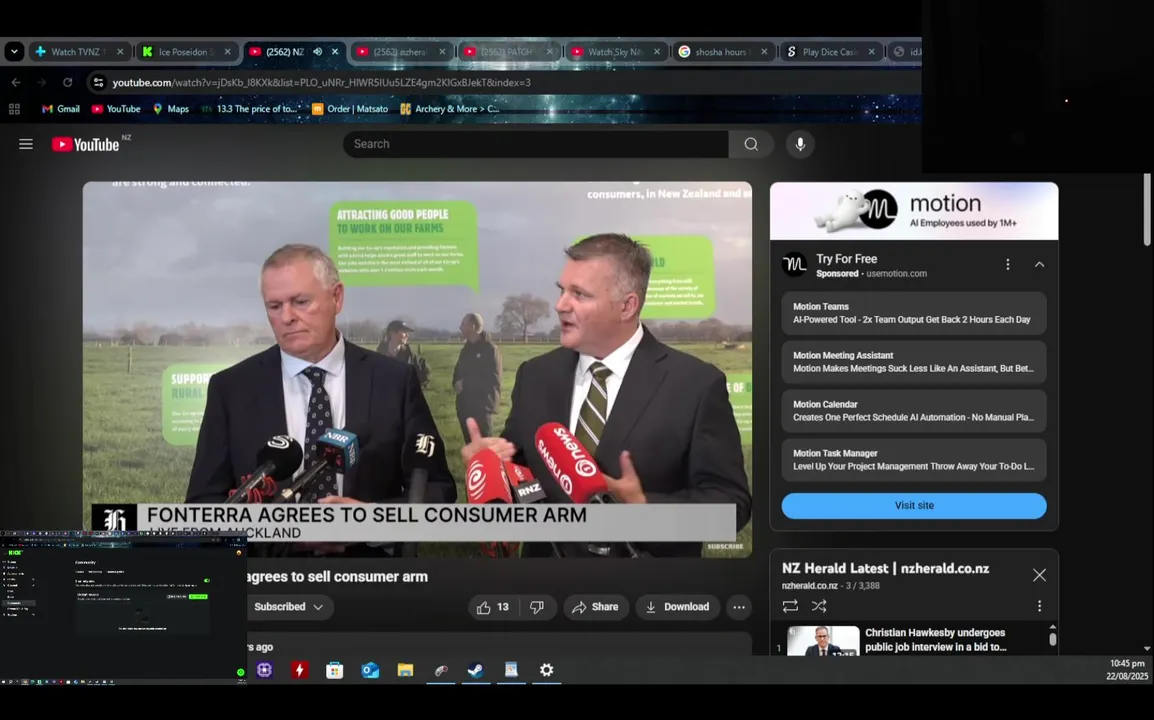Click the Share button
Screen dimensions: 1154x720
click(595, 607)
